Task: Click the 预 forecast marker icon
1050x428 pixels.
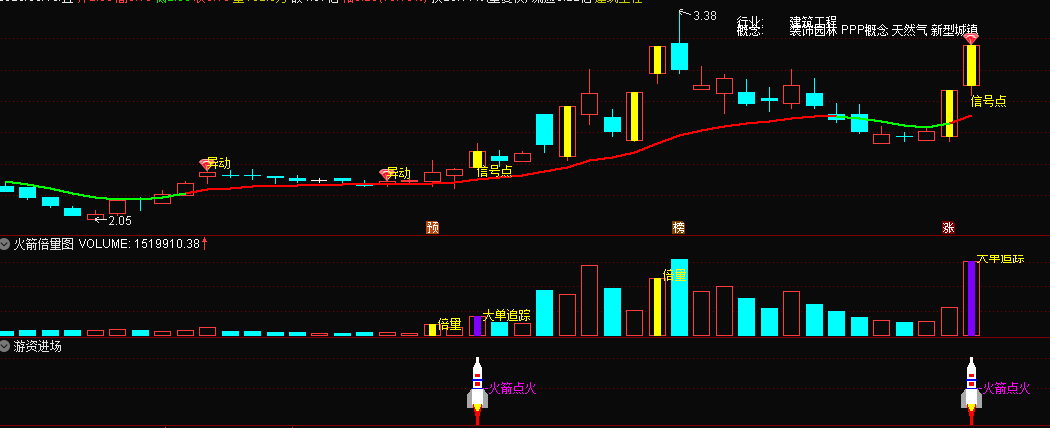Action: pyautogui.click(x=433, y=228)
